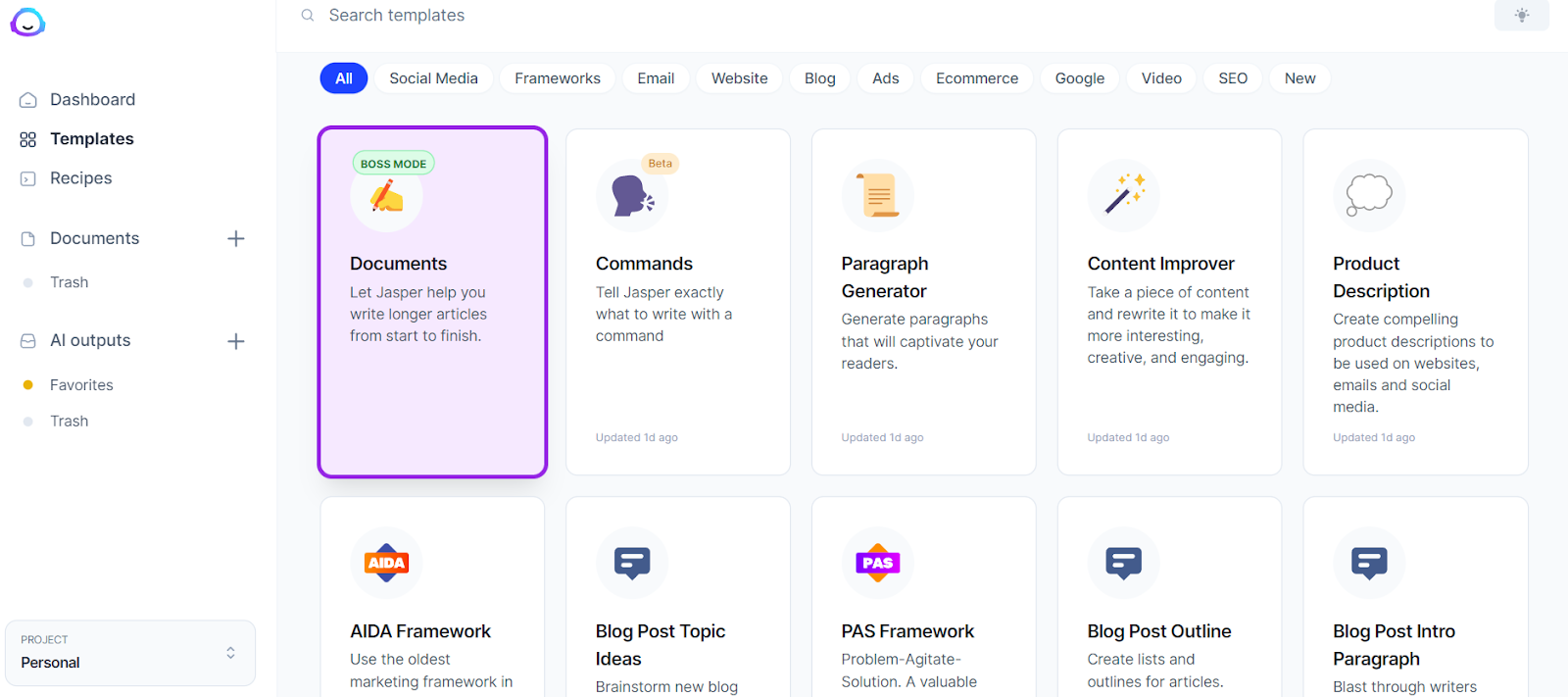Click the PAS Framework badge icon
The height and width of the screenshot is (697, 1568).
click(x=878, y=563)
